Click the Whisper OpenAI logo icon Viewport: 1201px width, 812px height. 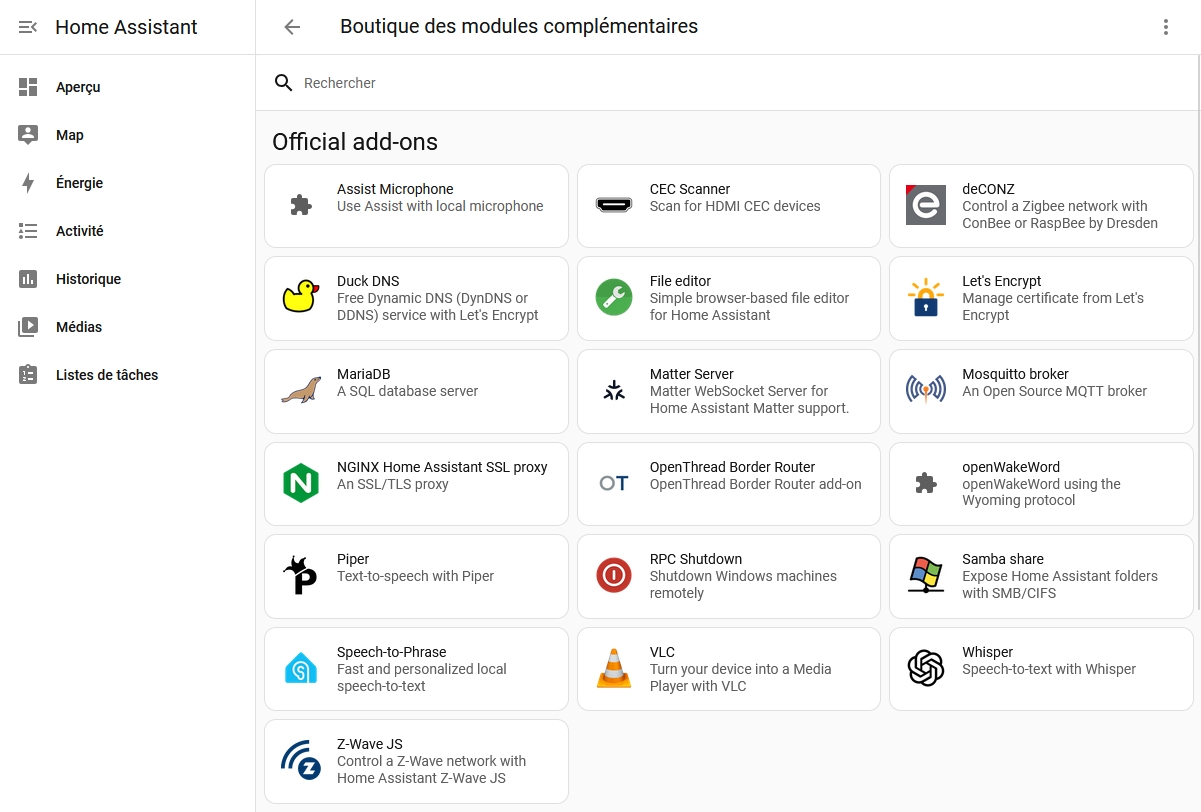pyautogui.click(x=926, y=668)
